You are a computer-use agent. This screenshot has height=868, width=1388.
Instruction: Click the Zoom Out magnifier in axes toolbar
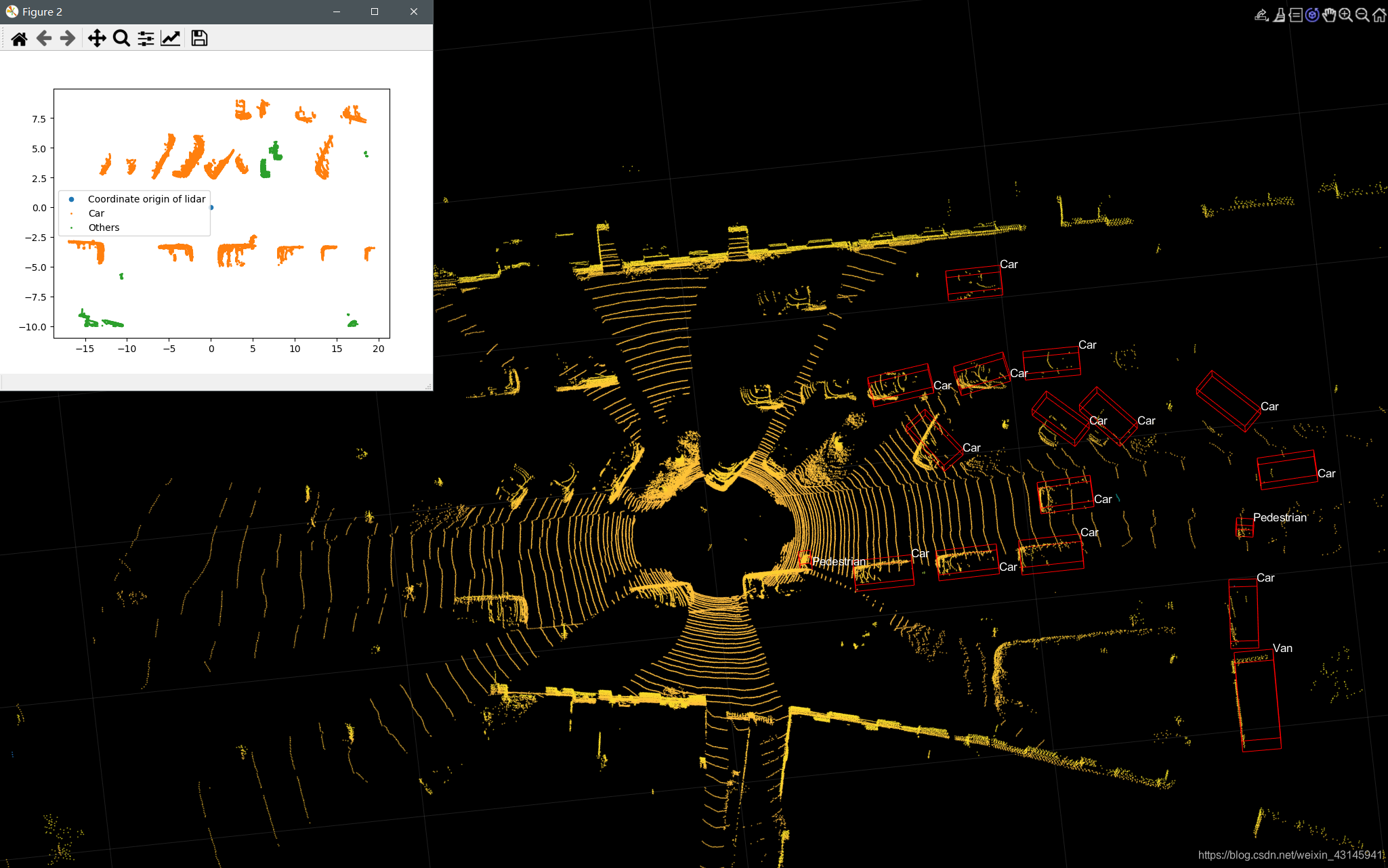point(1362,15)
